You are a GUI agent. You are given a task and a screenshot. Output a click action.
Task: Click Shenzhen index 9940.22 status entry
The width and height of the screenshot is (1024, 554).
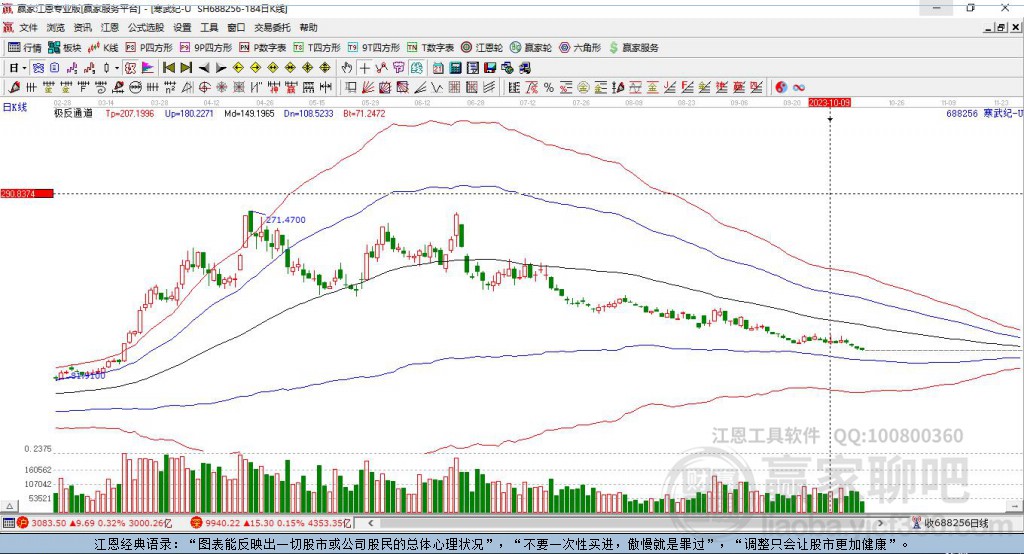coord(271,523)
